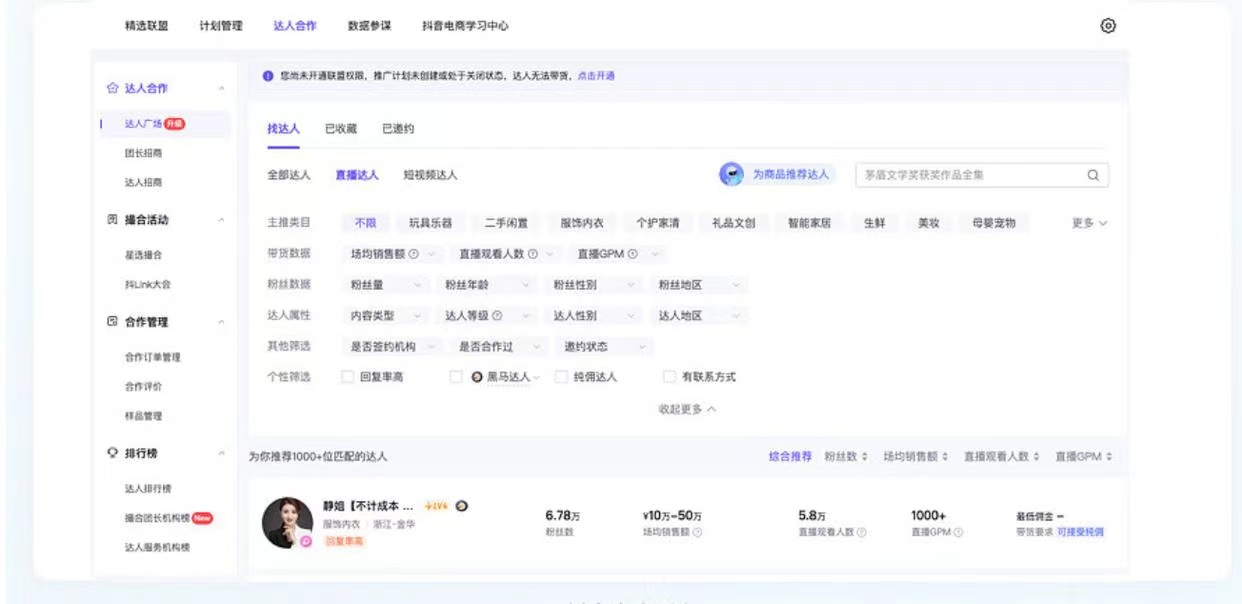Collapse the 排行榜 sidebar section chevron
The image size is (1242, 604).
(x=221, y=454)
